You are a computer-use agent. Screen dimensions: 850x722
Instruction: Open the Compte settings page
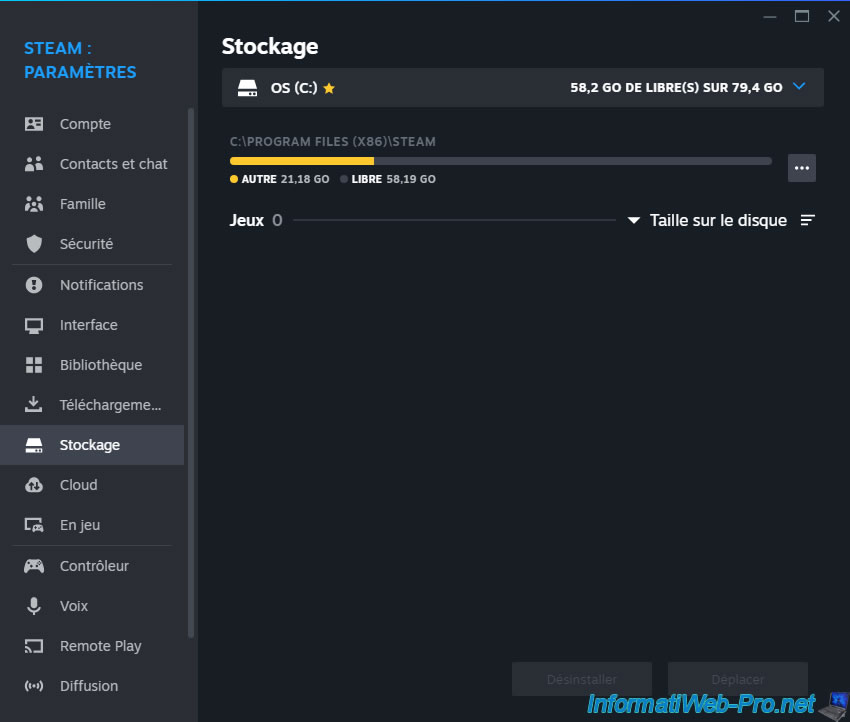click(x=92, y=124)
